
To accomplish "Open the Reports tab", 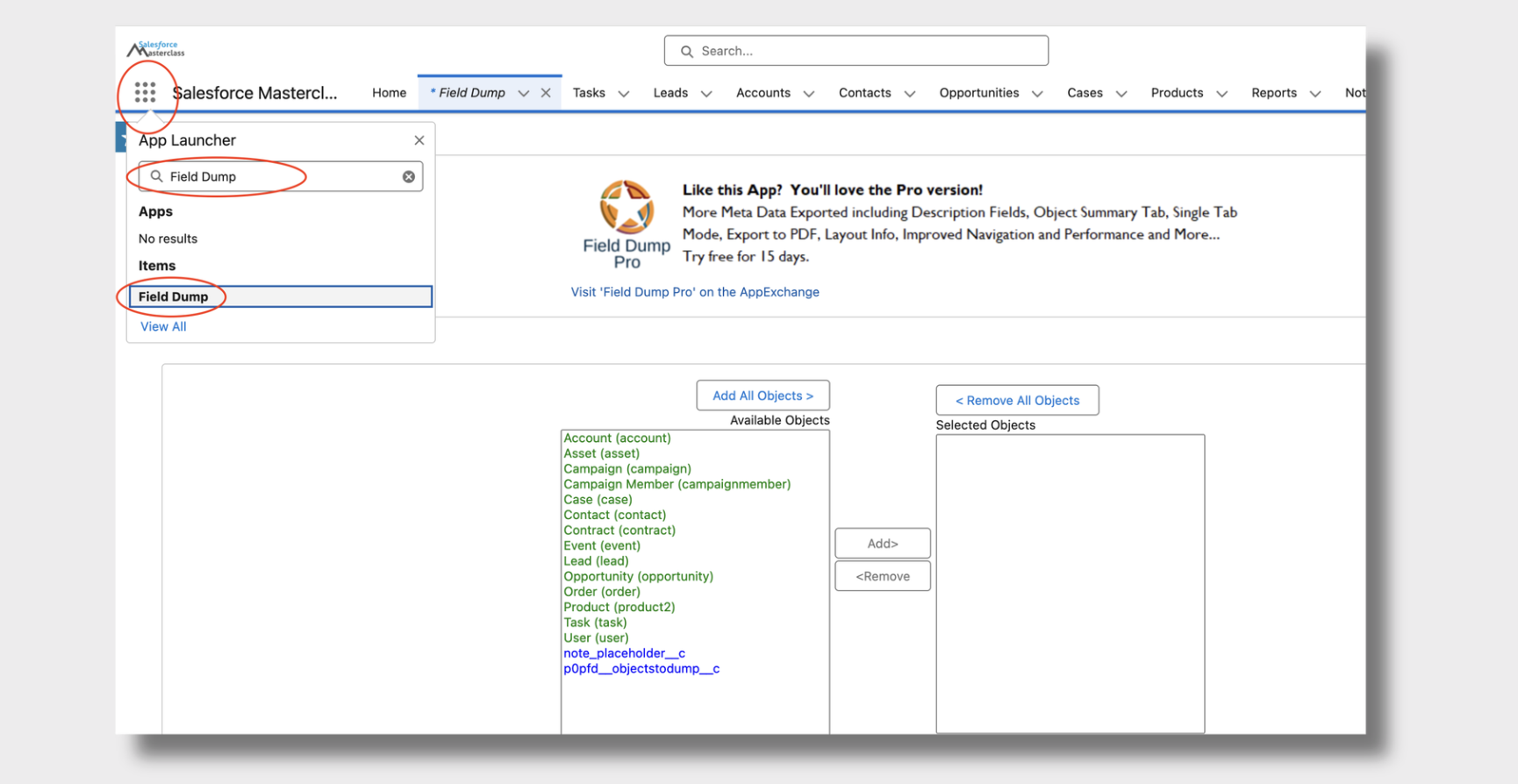I will 1274,93.
